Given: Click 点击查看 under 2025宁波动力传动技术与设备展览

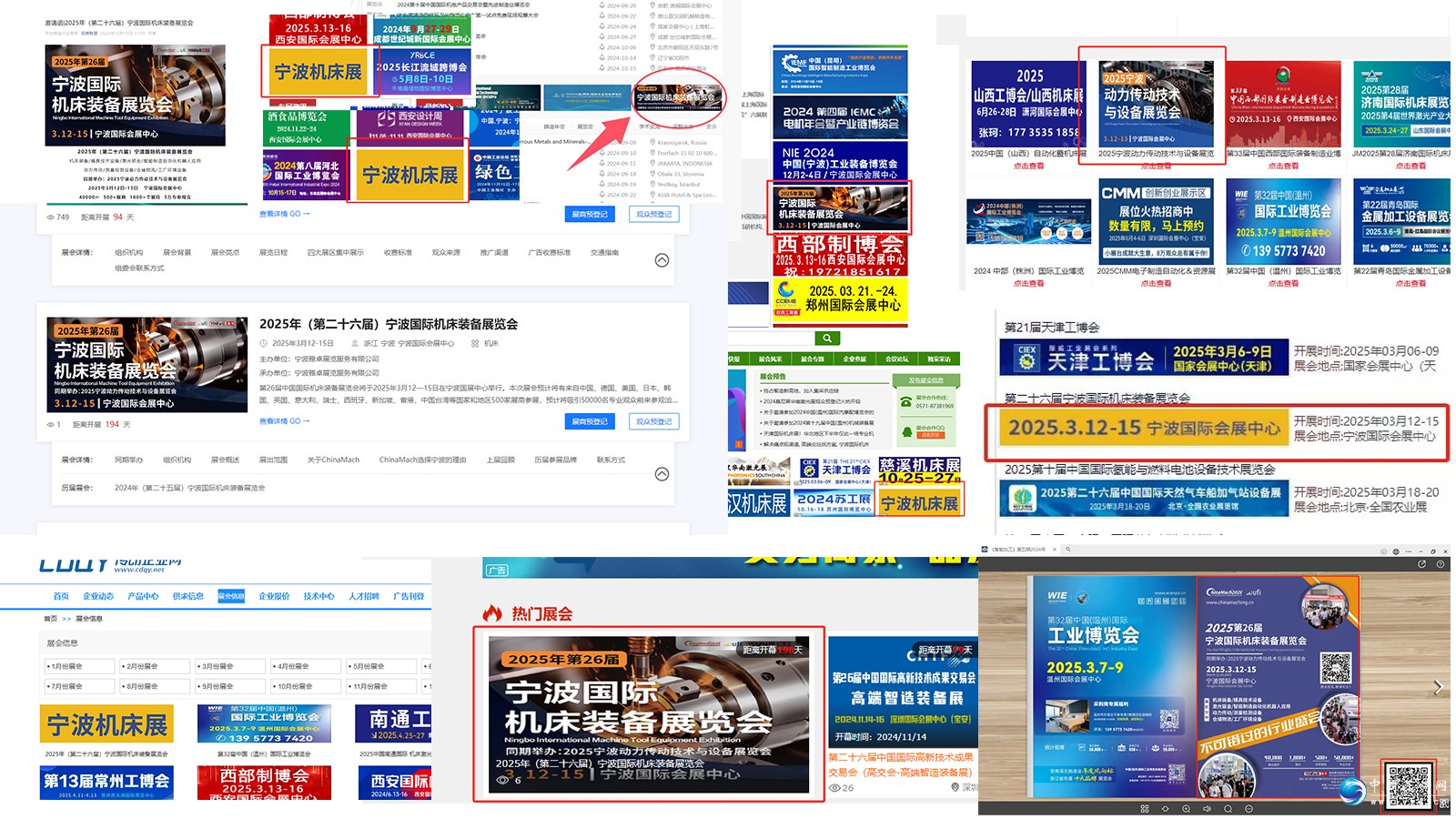Looking at the screenshot, I should tap(1156, 166).
